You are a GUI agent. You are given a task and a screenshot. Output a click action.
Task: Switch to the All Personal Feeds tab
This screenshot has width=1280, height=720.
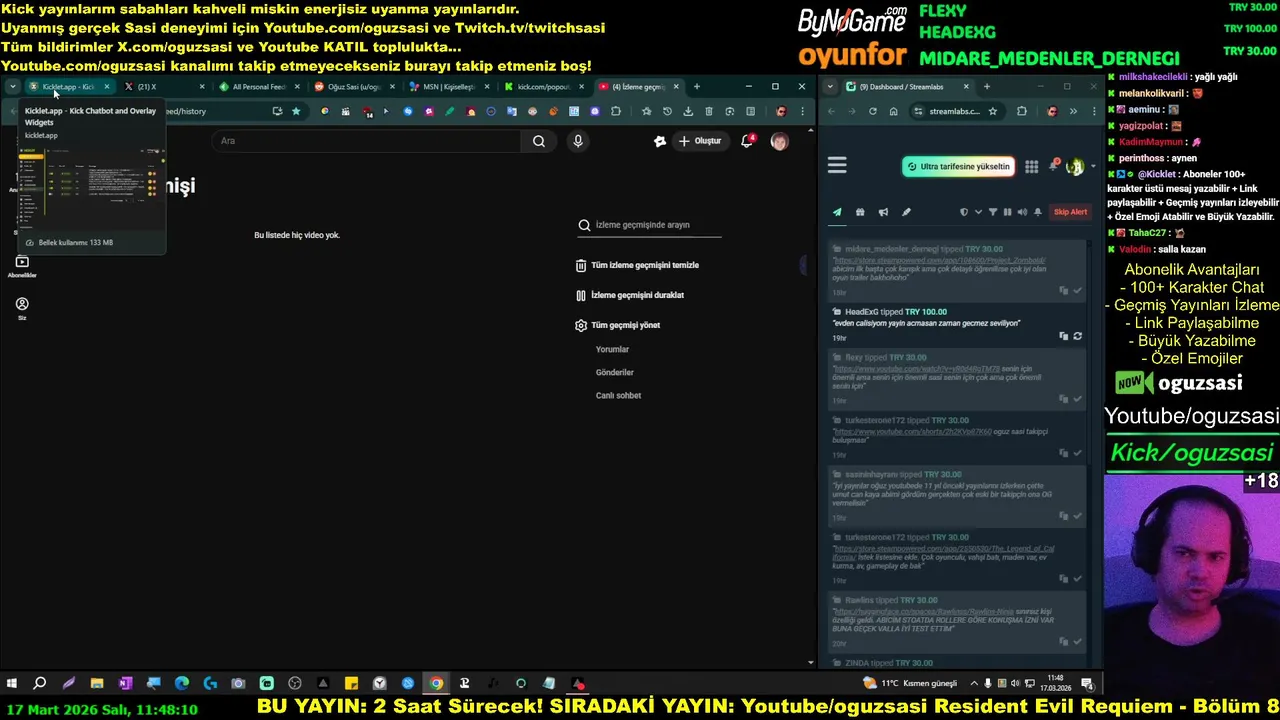pos(258,87)
